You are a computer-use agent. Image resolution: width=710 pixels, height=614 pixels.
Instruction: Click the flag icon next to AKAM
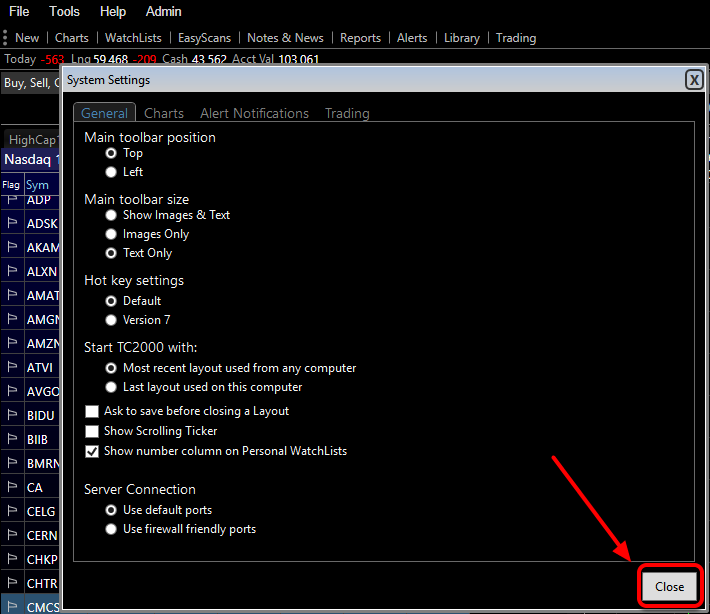(x=12, y=247)
